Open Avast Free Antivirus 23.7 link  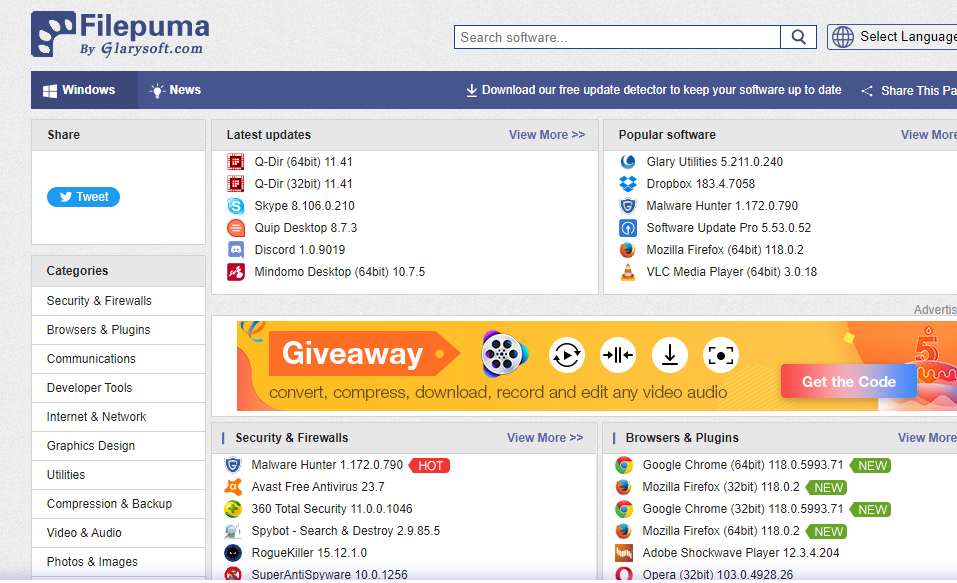click(x=318, y=487)
